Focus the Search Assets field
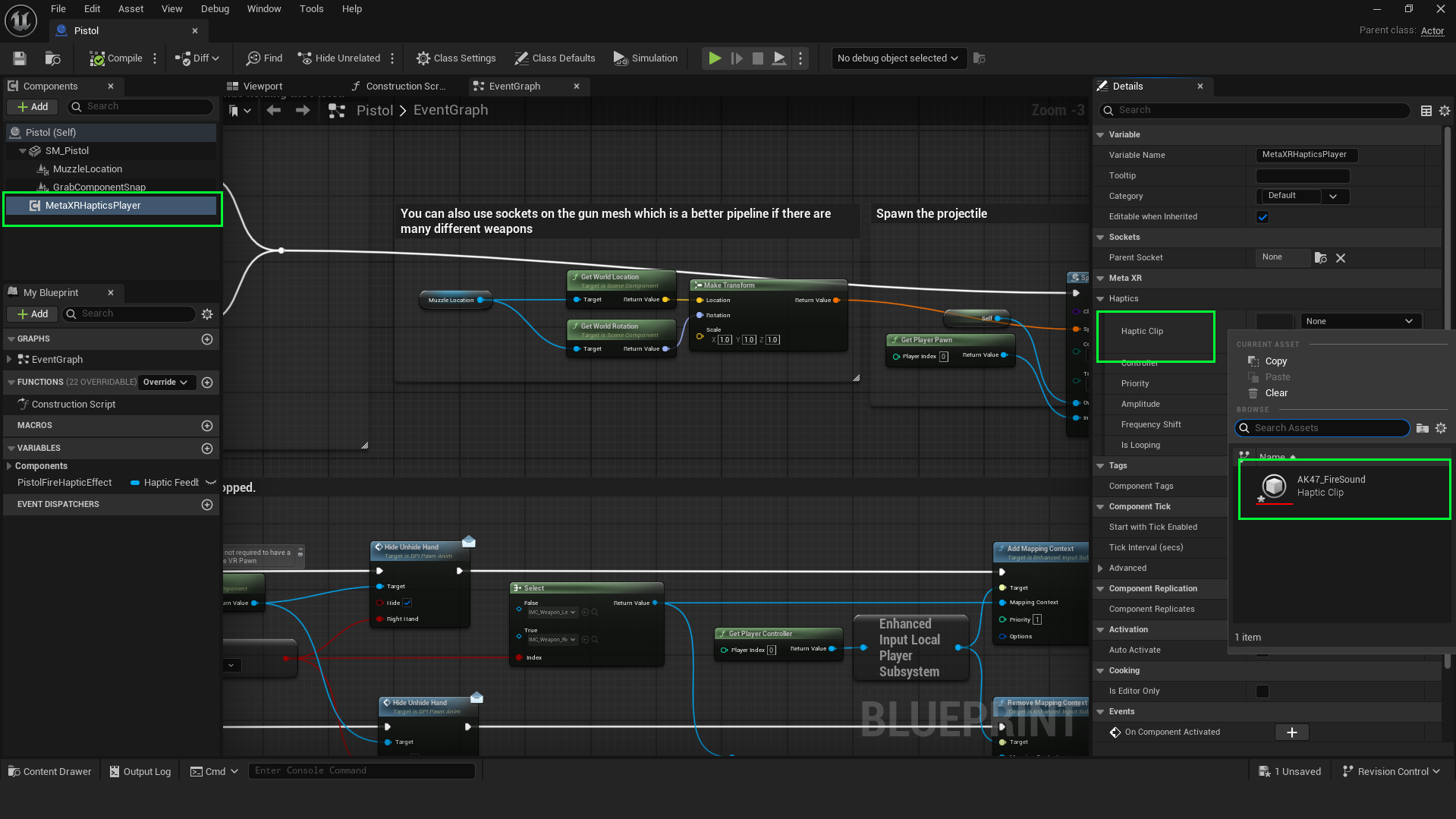The image size is (1456, 819). [x=1322, y=429]
